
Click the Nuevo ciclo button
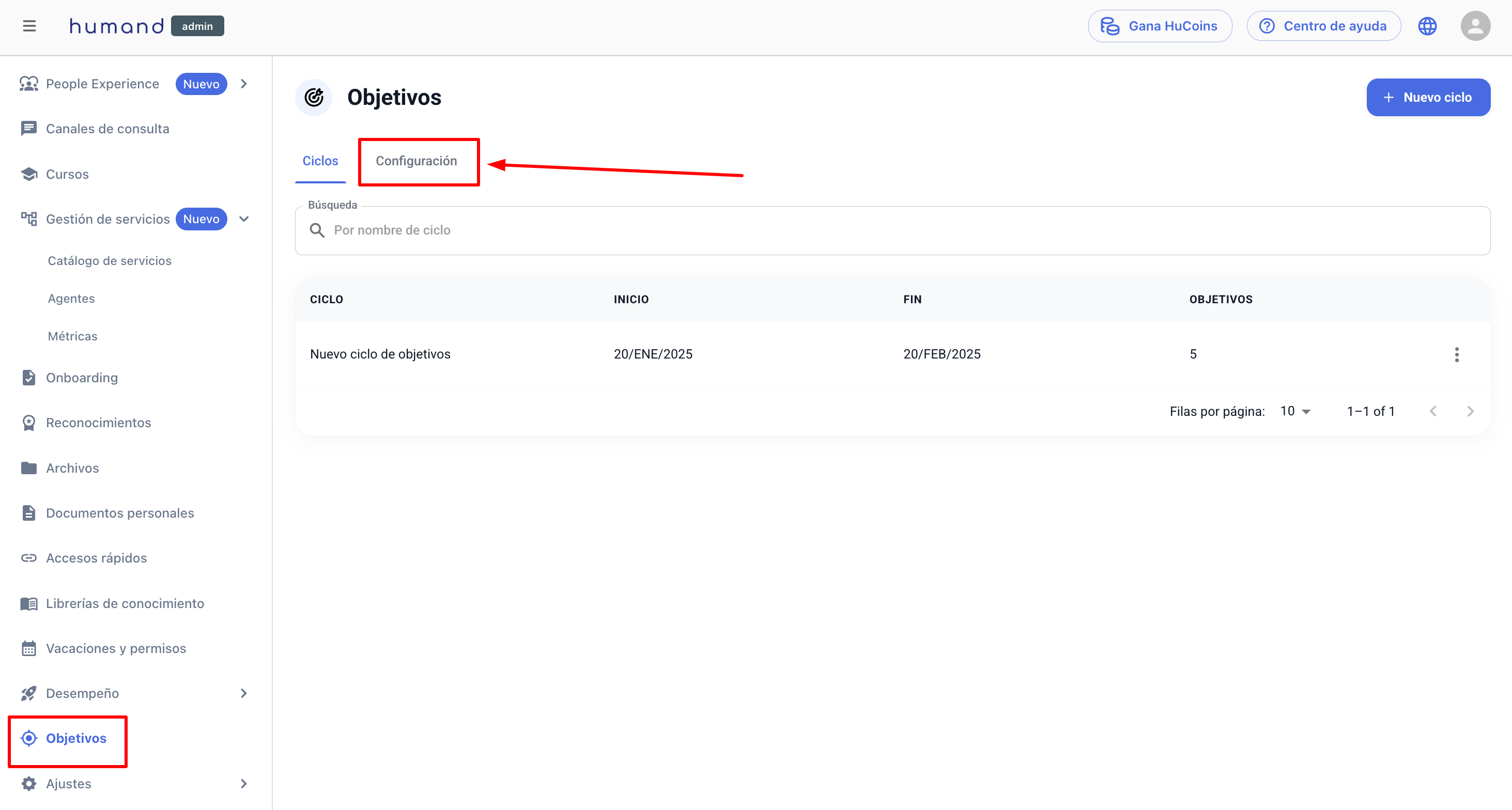[1427, 98]
